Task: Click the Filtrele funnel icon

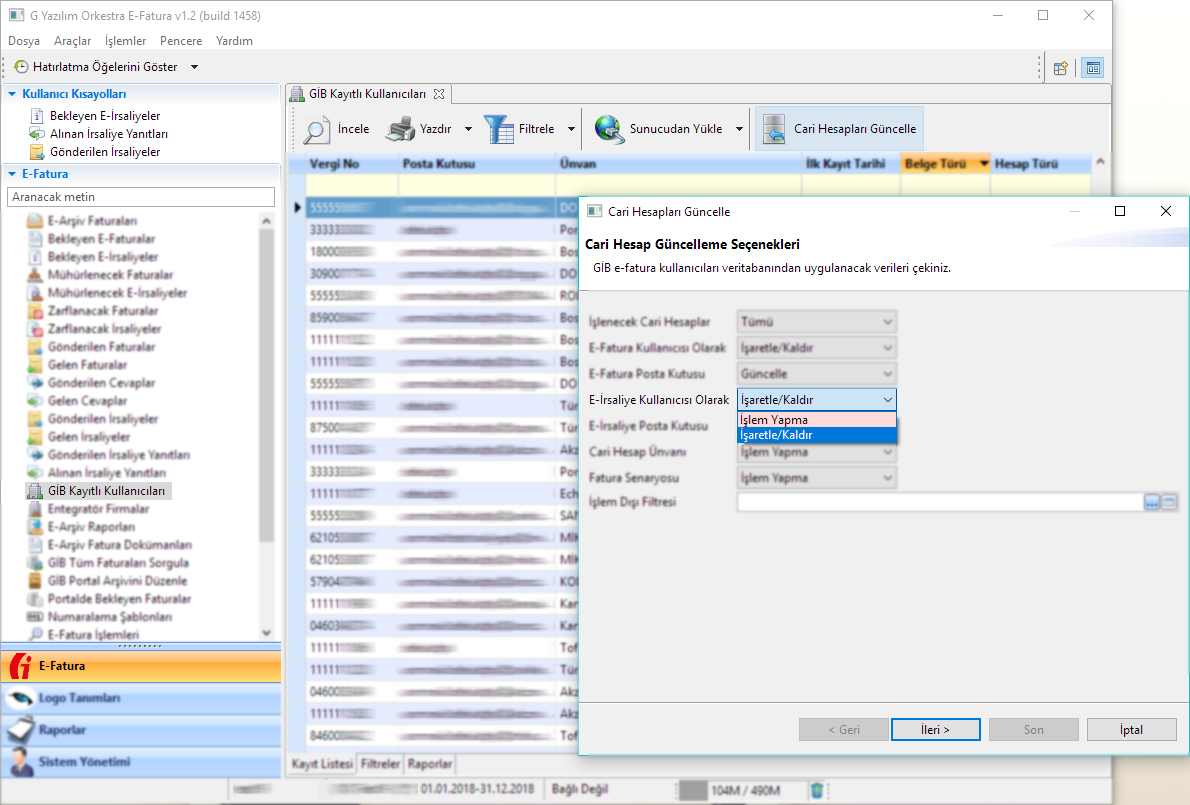Action: pos(498,130)
